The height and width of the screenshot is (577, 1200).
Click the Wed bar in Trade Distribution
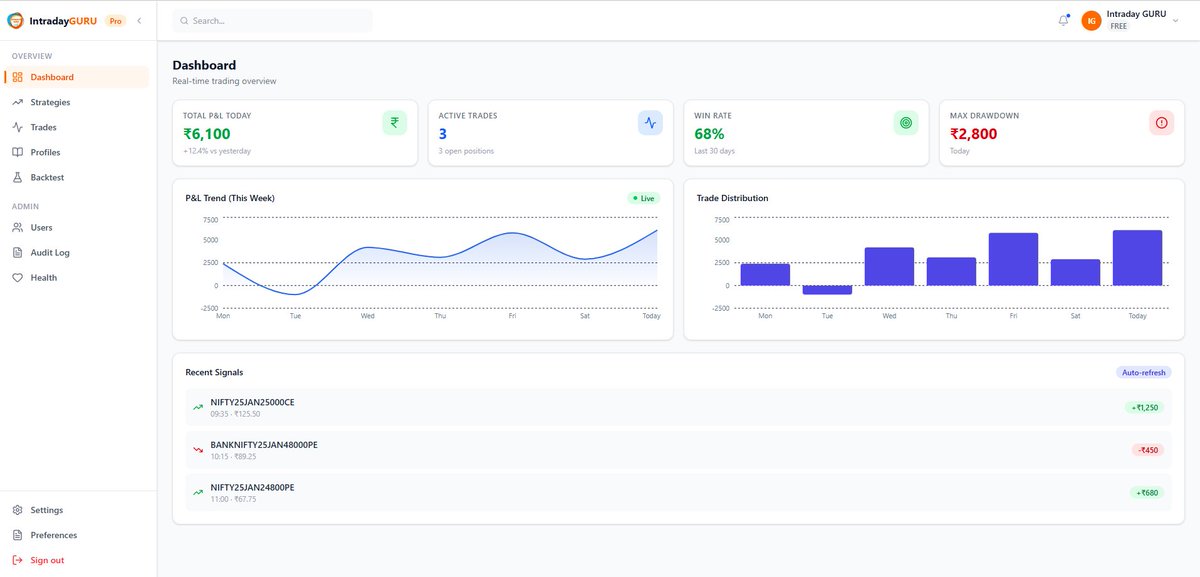(x=889, y=266)
